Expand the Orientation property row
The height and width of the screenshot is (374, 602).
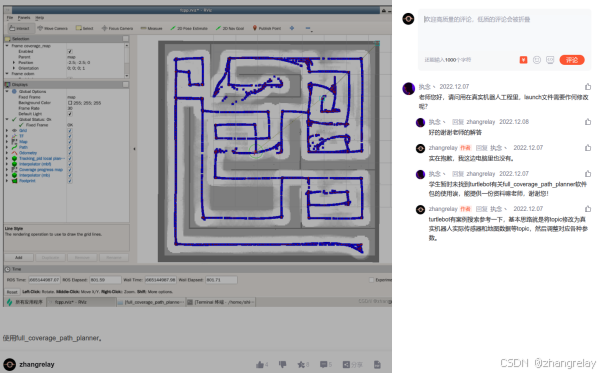click(14, 68)
